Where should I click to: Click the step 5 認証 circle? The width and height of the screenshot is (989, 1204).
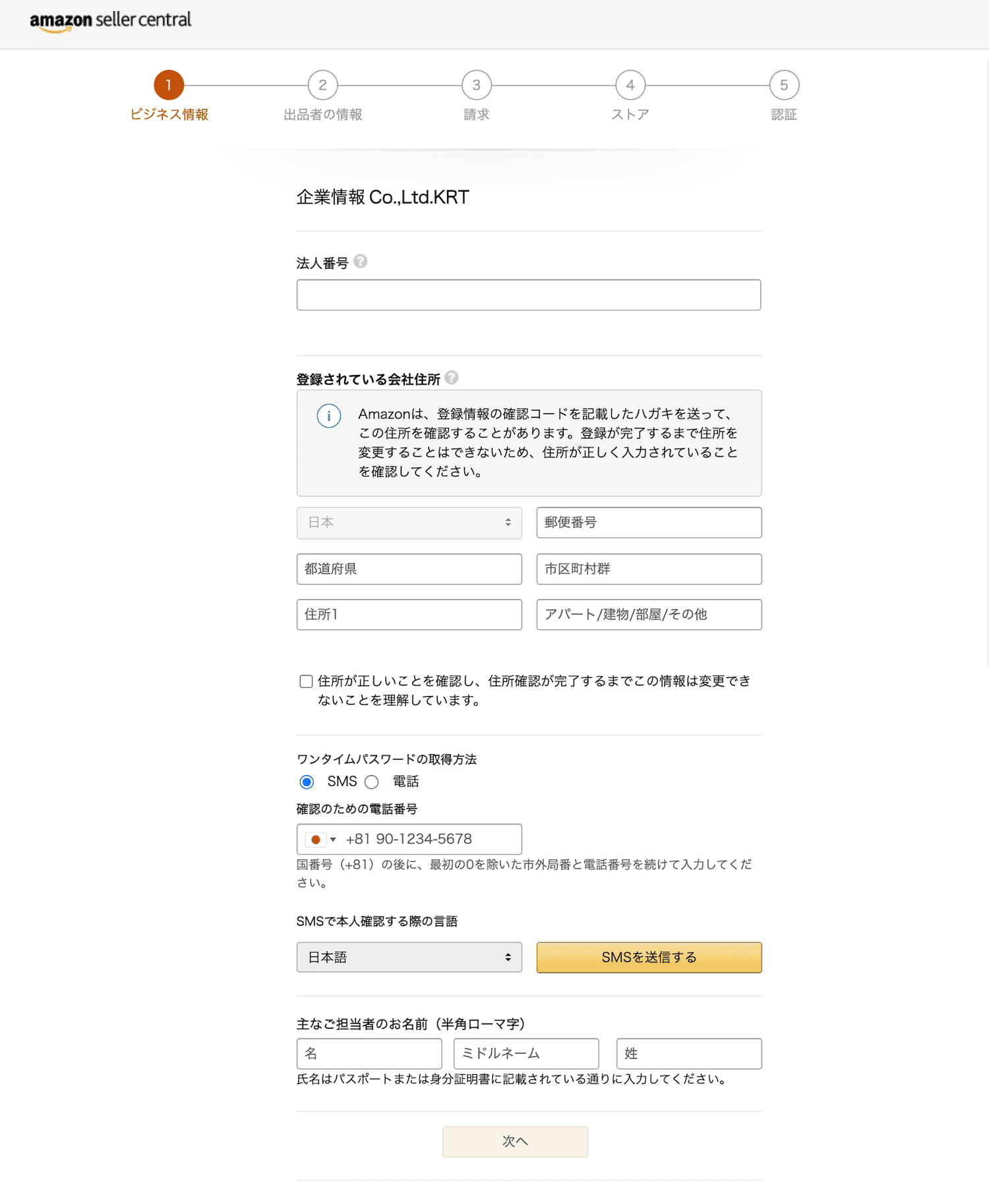784,85
